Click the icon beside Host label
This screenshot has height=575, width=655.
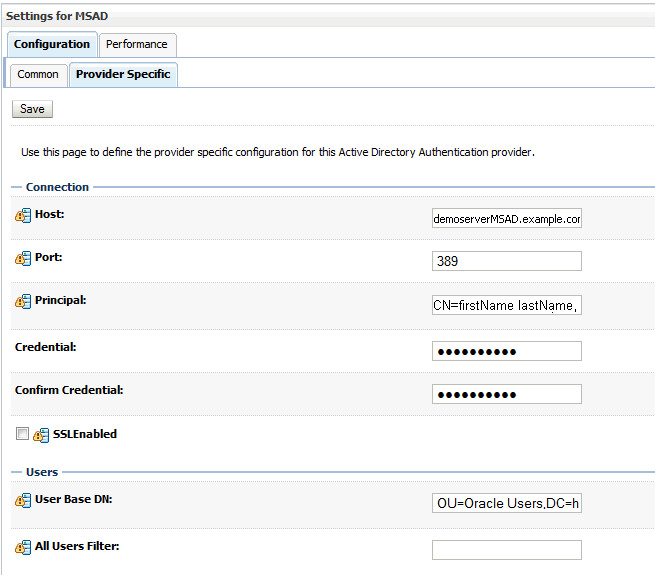click(x=23, y=216)
